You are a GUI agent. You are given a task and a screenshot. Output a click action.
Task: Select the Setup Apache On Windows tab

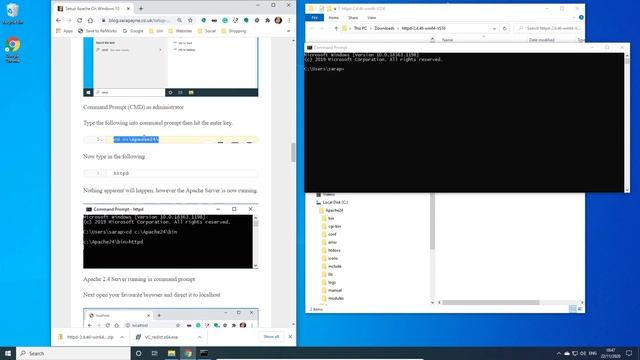(x=94, y=8)
